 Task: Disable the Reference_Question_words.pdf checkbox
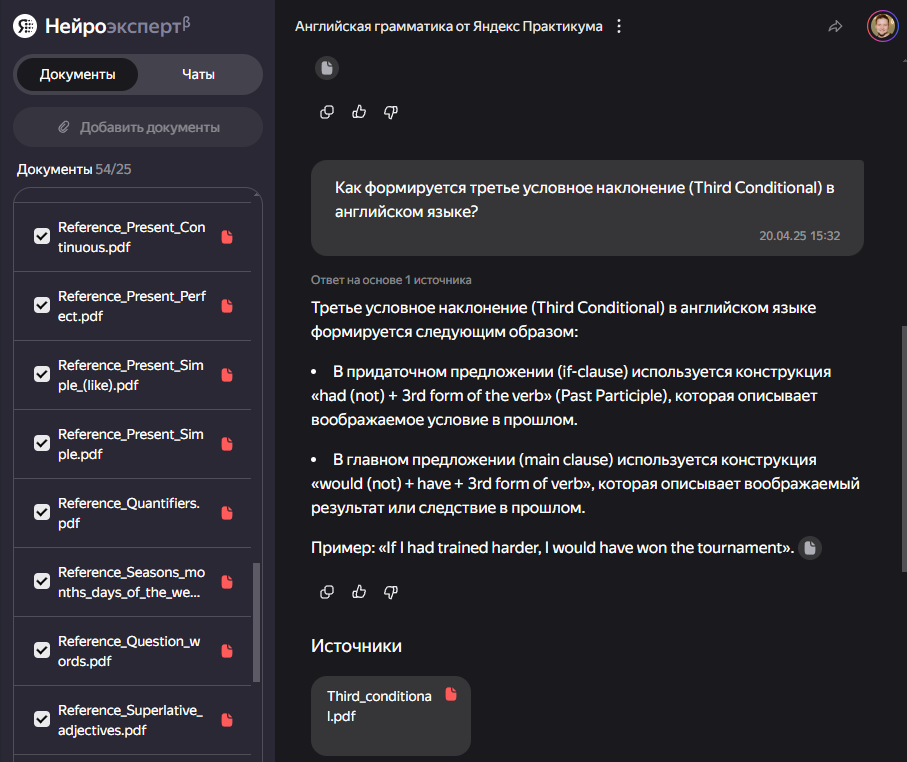(x=42, y=650)
